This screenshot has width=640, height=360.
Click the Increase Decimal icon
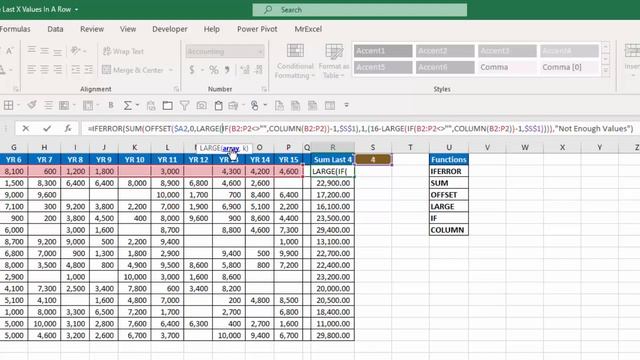tap(245, 70)
